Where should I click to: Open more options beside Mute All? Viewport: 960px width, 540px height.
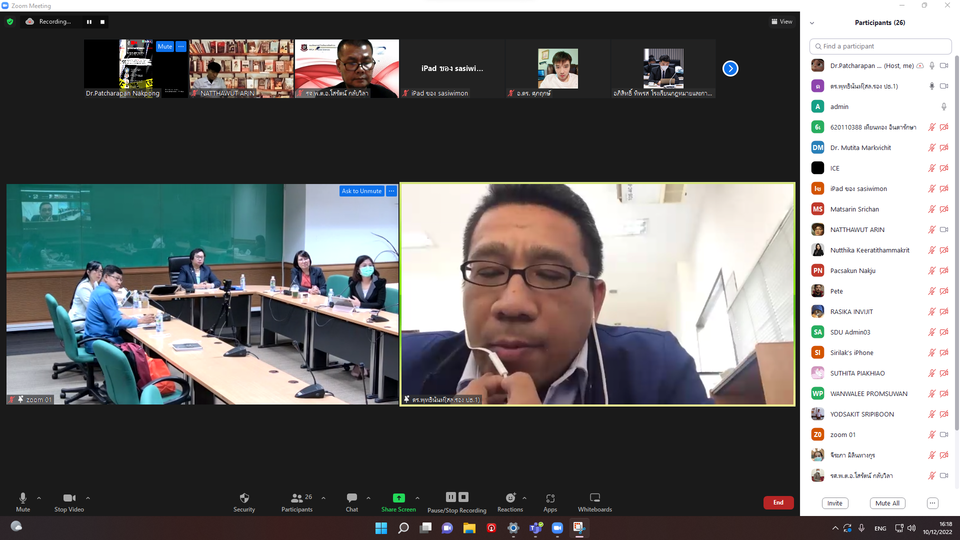tap(932, 503)
